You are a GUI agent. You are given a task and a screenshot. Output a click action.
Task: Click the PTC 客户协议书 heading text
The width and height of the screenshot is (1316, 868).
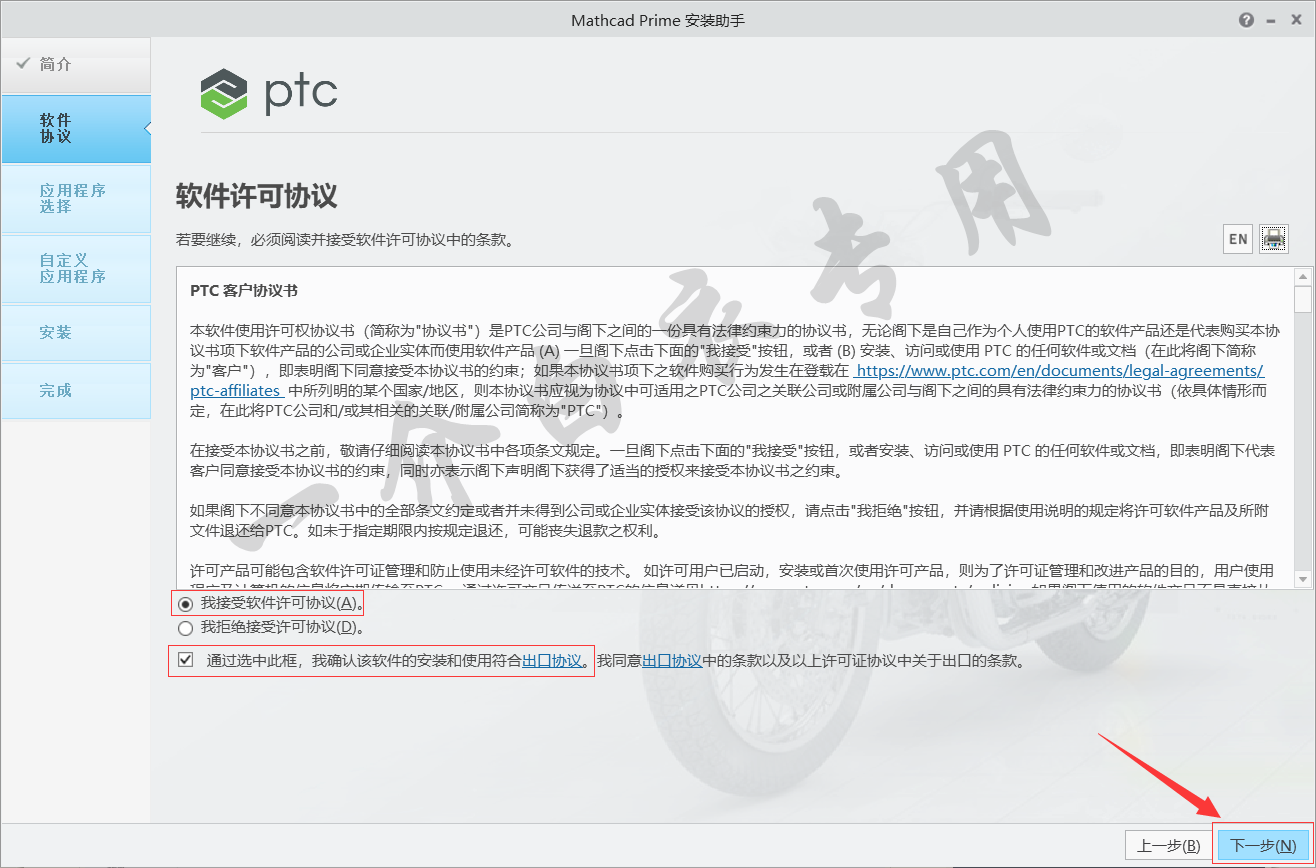[x=244, y=291]
